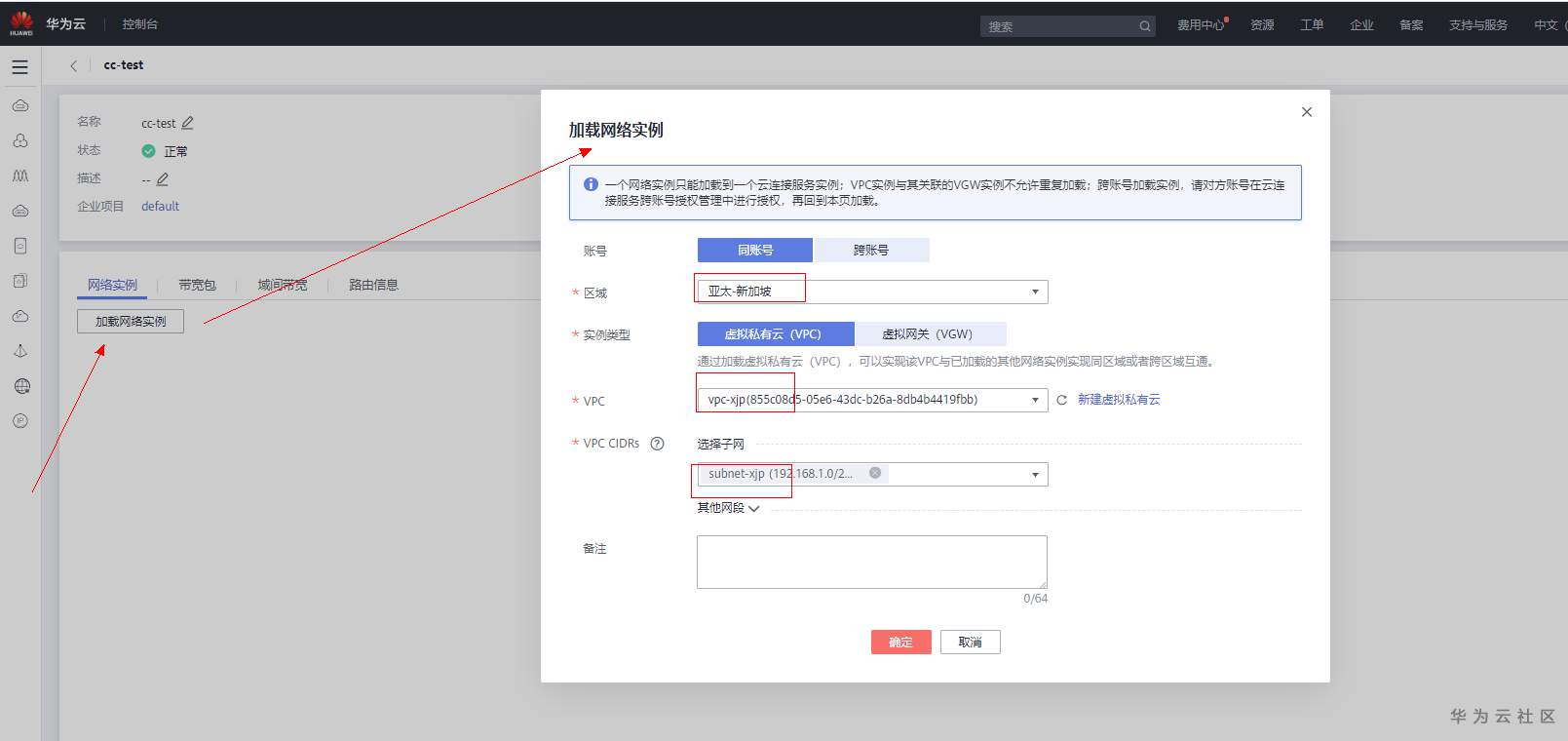Open 企业 in top bar
1568x741 pixels.
click(x=1361, y=25)
